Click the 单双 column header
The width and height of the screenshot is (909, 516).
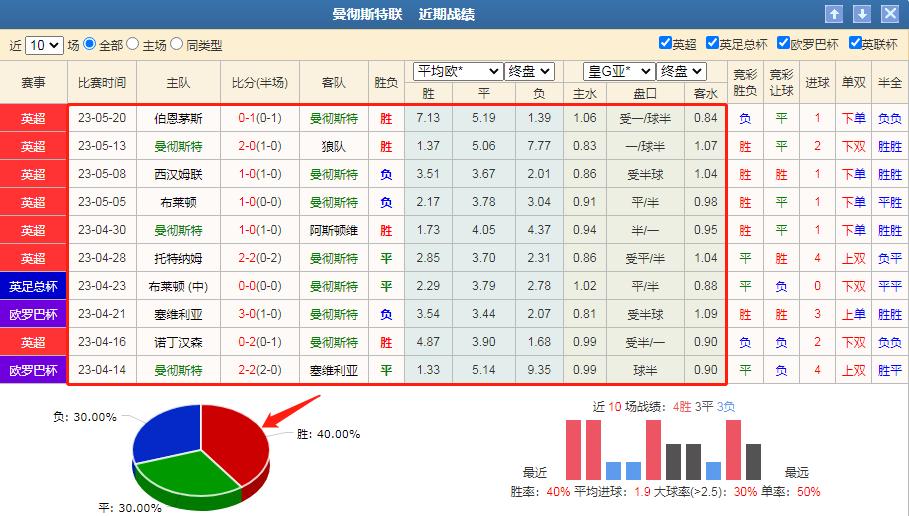[853, 83]
